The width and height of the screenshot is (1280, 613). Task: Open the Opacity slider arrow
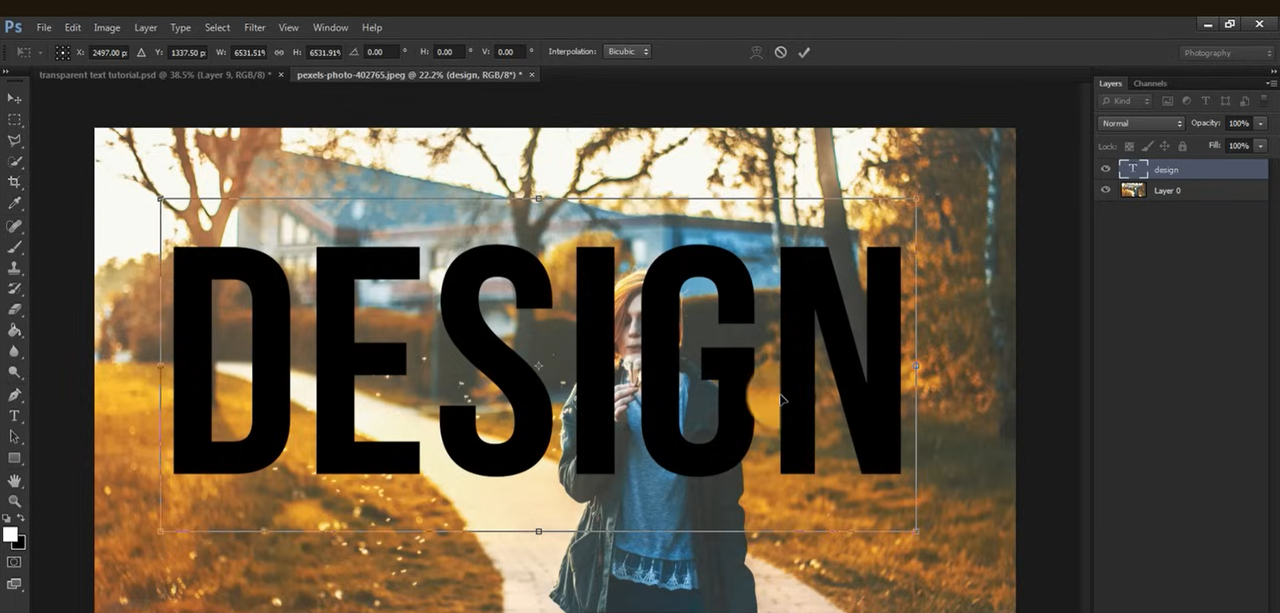tap(1261, 123)
